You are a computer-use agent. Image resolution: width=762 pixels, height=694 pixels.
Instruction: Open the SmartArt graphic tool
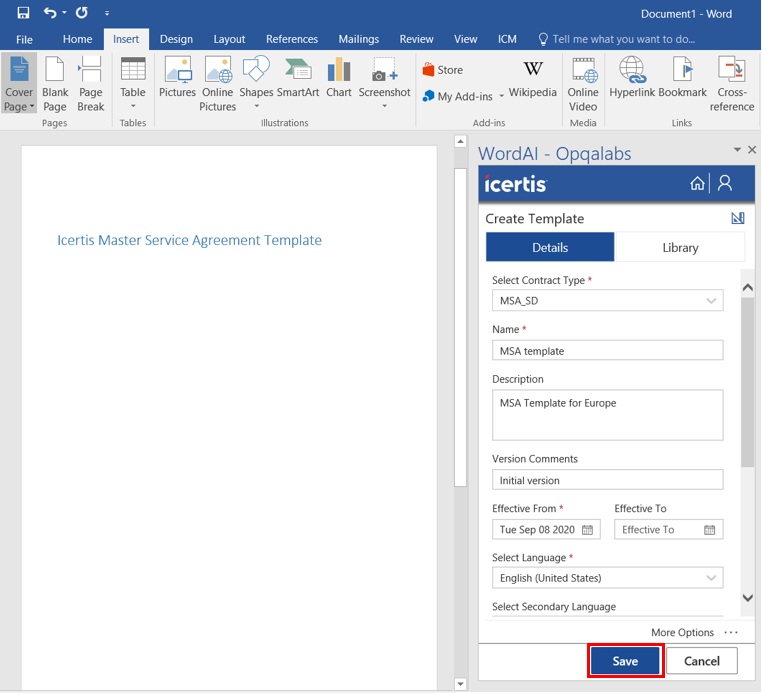[x=297, y=80]
